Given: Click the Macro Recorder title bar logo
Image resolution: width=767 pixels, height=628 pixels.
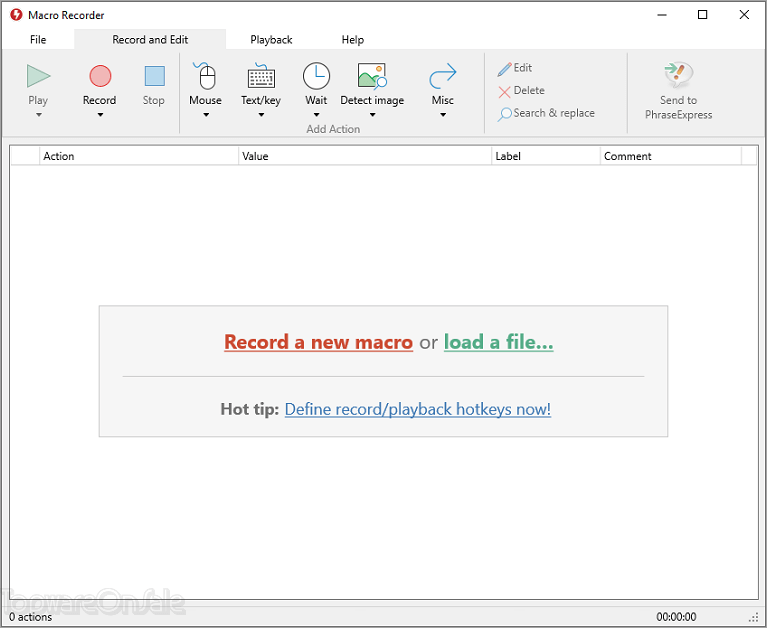Looking at the screenshot, I should point(16,15).
